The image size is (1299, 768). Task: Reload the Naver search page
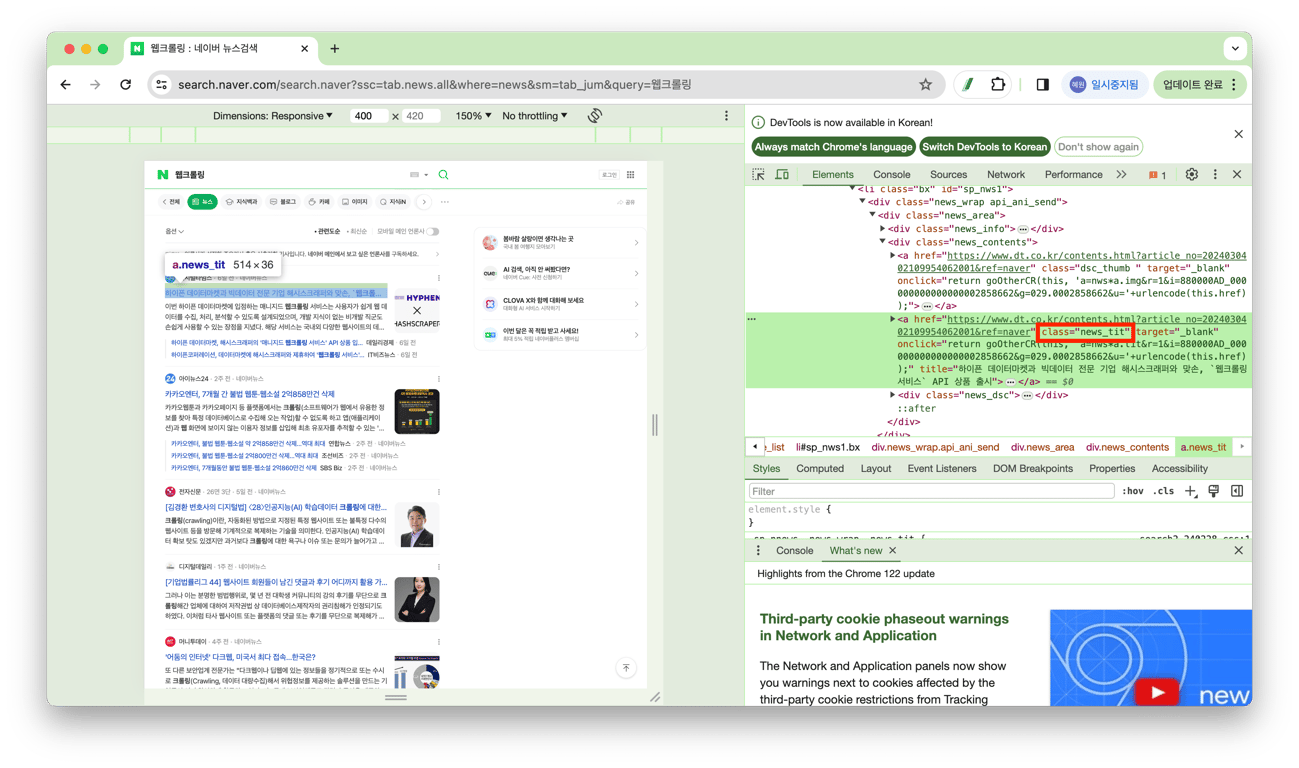pos(126,85)
